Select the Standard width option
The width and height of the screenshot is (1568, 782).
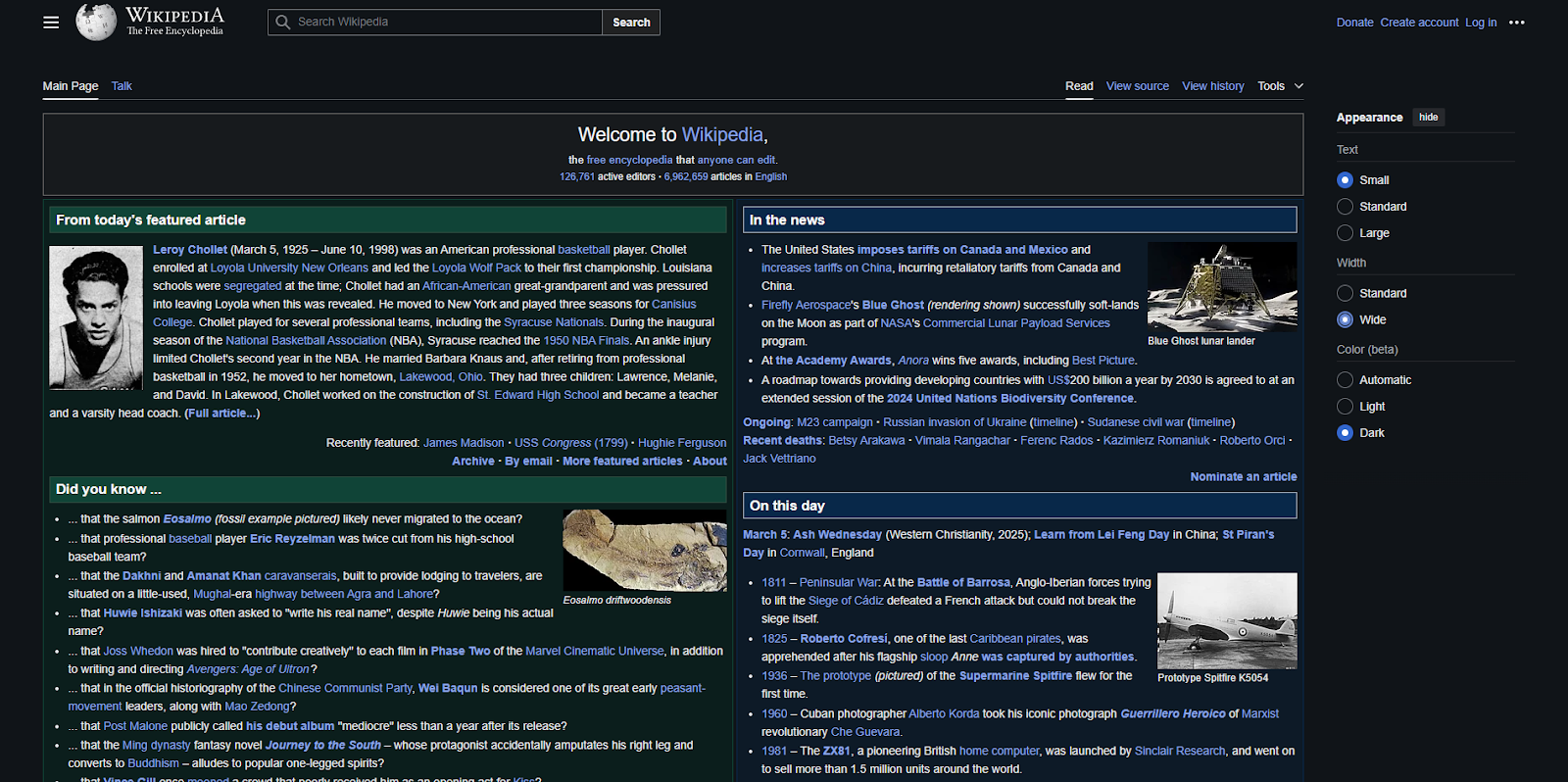[x=1372, y=293]
